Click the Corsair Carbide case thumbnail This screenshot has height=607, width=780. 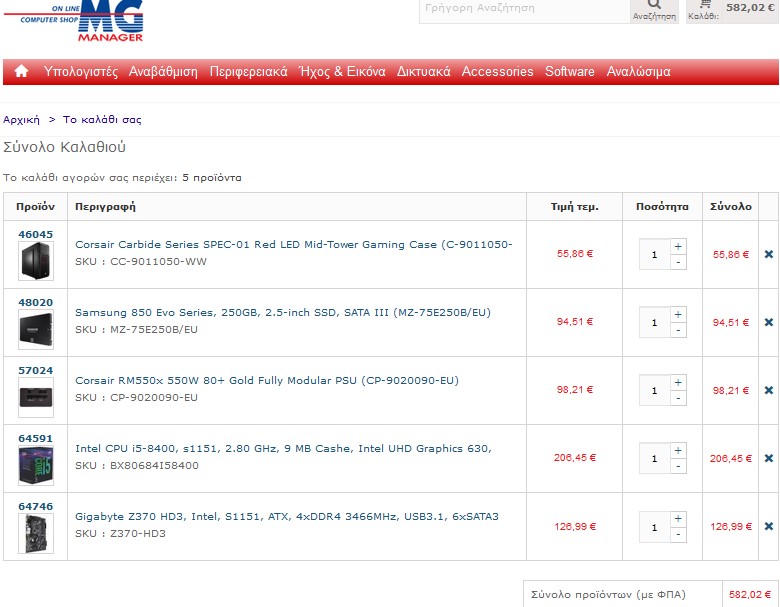pos(36,261)
